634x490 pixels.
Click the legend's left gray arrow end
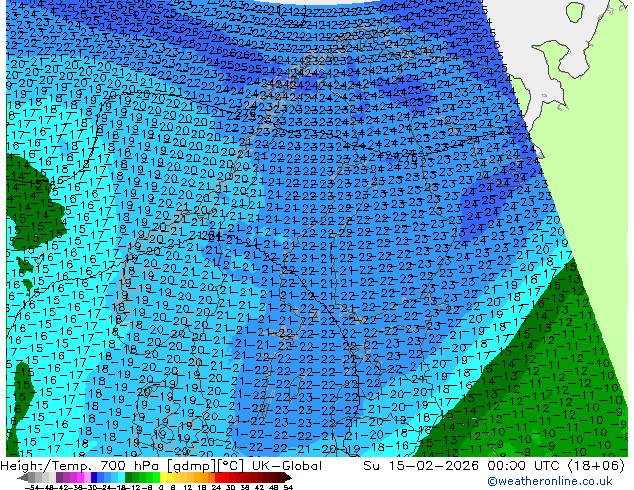pyautogui.click(x=23, y=478)
